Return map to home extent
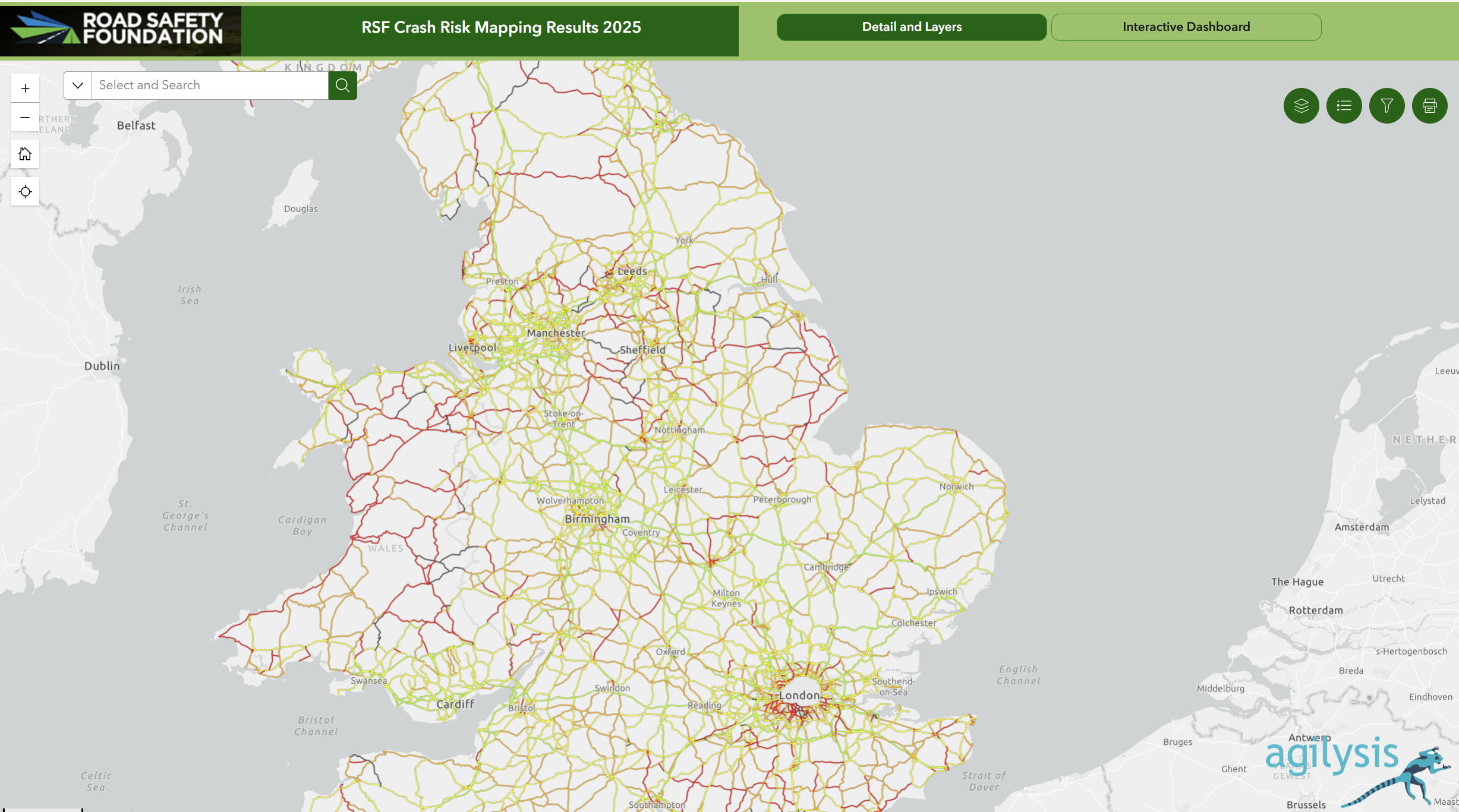This screenshot has height=812, width=1459. 25,154
